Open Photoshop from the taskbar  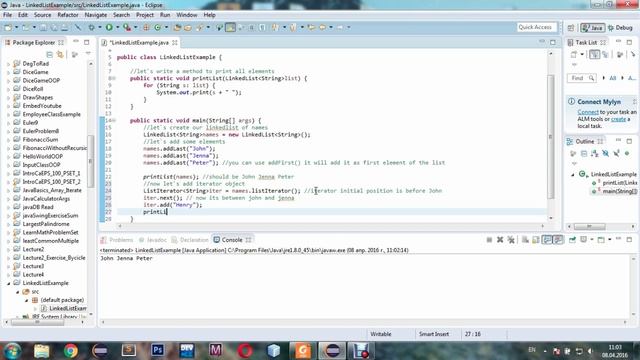(157, 351)
